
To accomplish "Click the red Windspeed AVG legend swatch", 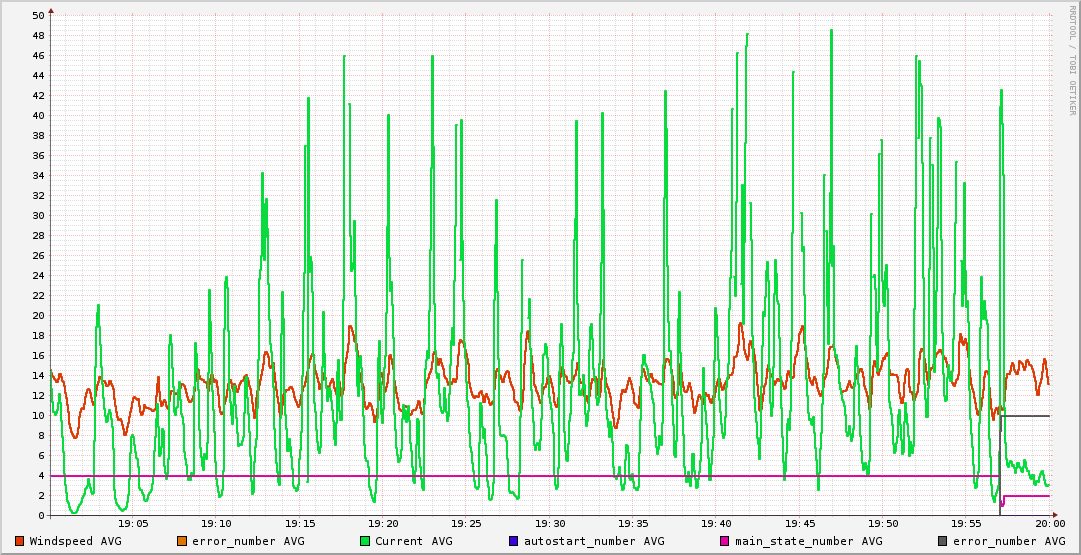I will 20,541.
